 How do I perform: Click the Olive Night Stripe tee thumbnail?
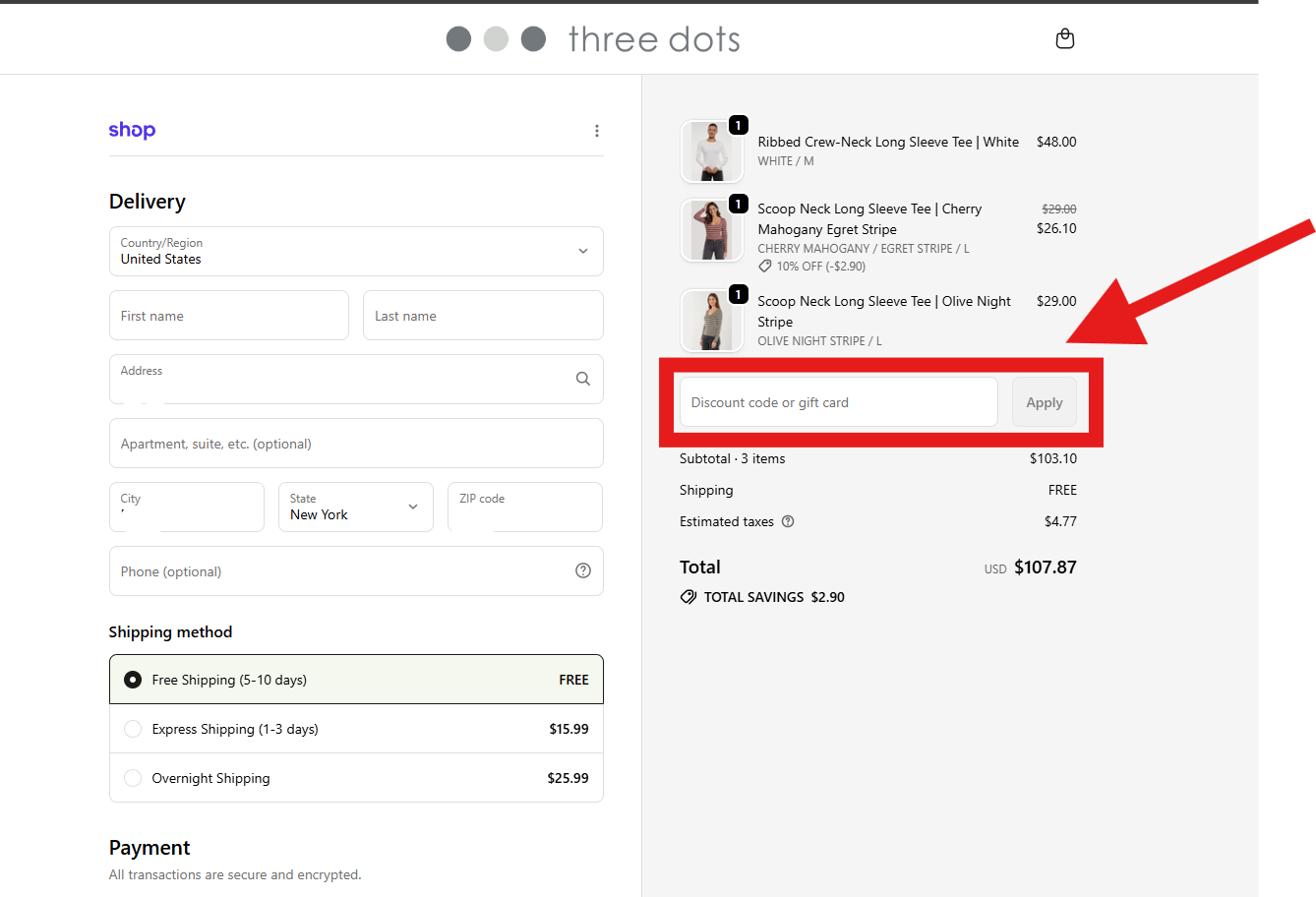click(711, 321)
